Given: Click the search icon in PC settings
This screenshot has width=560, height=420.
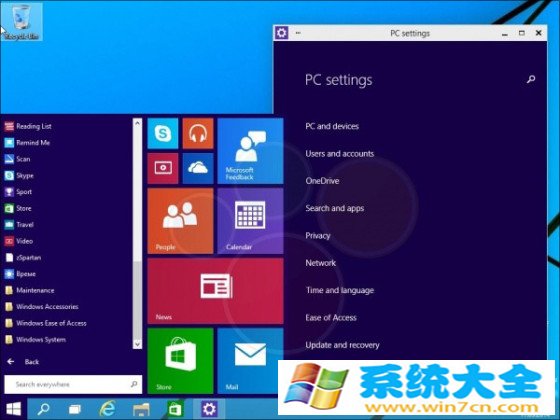Looking at the screenshot, I should [531, 79].
